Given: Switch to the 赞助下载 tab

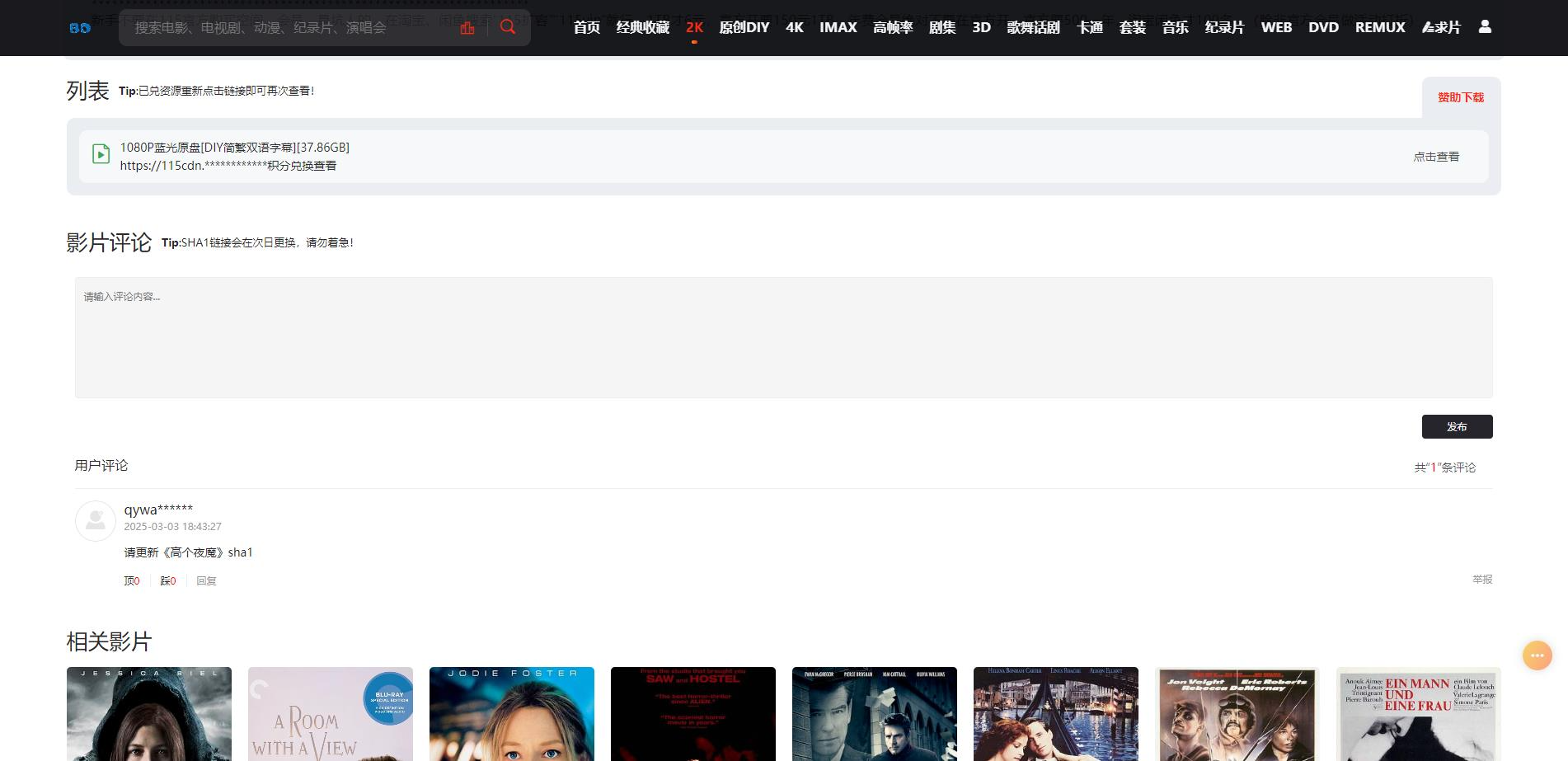Looking at the screenshot, I should coord(1461,97).
